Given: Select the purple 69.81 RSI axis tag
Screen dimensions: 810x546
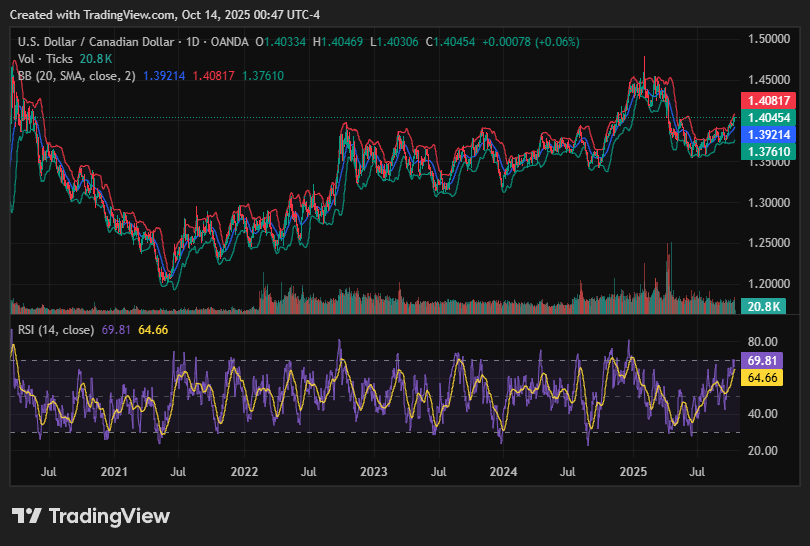Looking at the screenshot, I should point(763,360).
